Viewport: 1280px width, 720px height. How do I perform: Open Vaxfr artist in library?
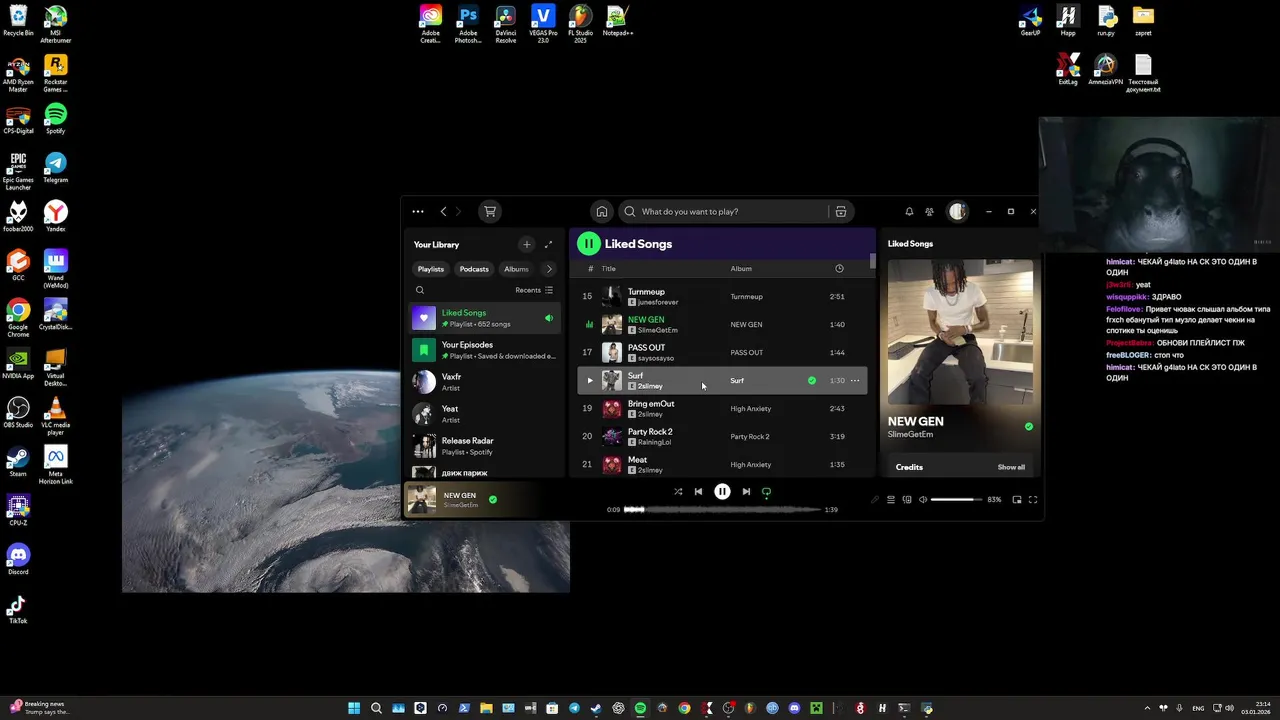[485, 382]
